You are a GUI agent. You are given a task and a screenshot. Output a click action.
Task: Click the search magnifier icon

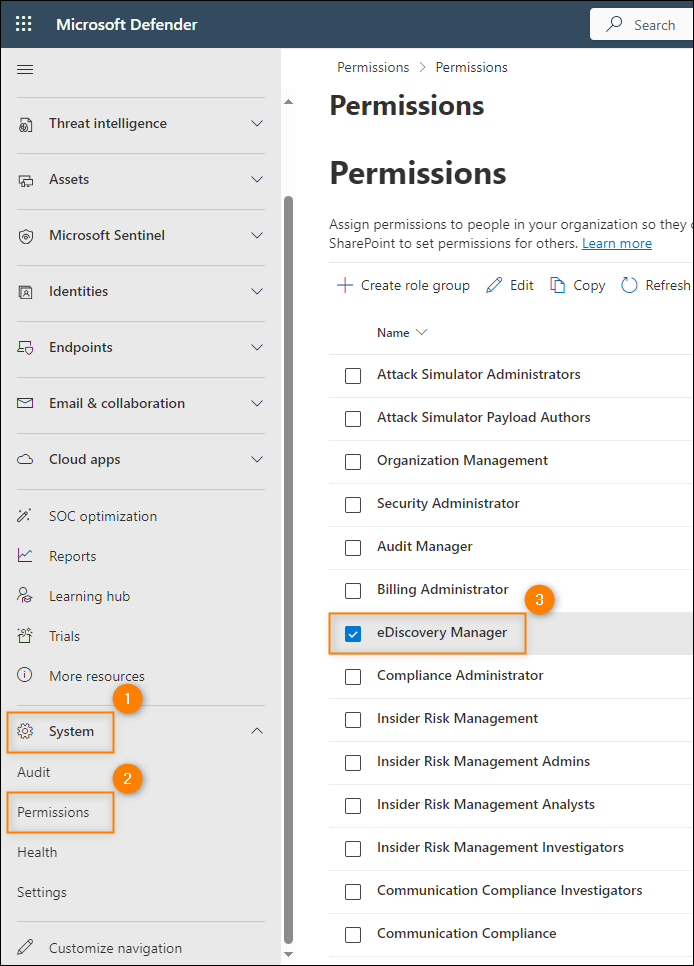coord(614,24)
